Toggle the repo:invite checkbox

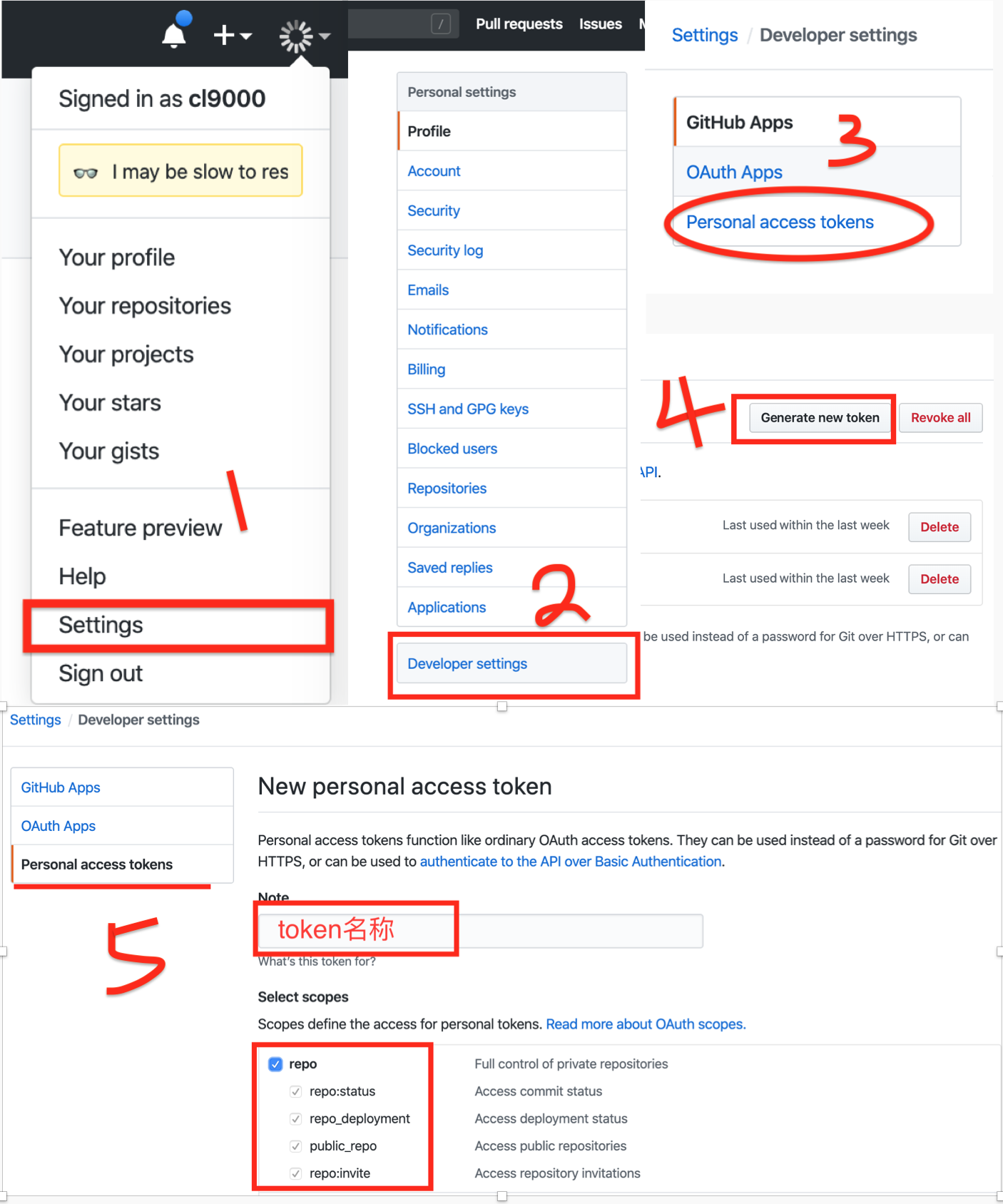click(x=295, y=1173)
